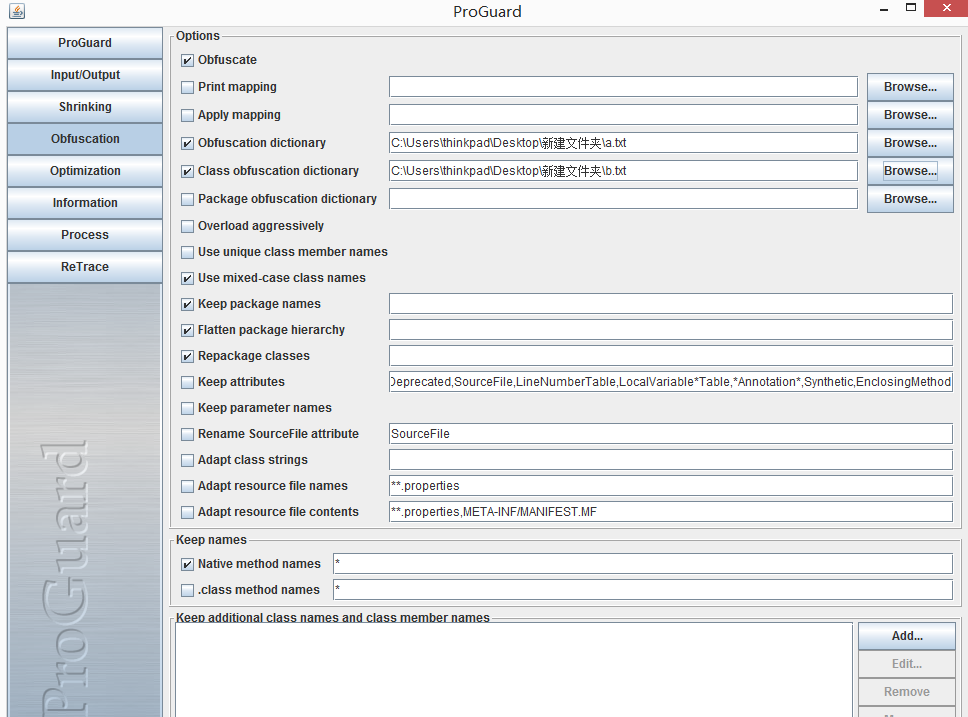Enable the Print mapping checkbox

point(188,88)
